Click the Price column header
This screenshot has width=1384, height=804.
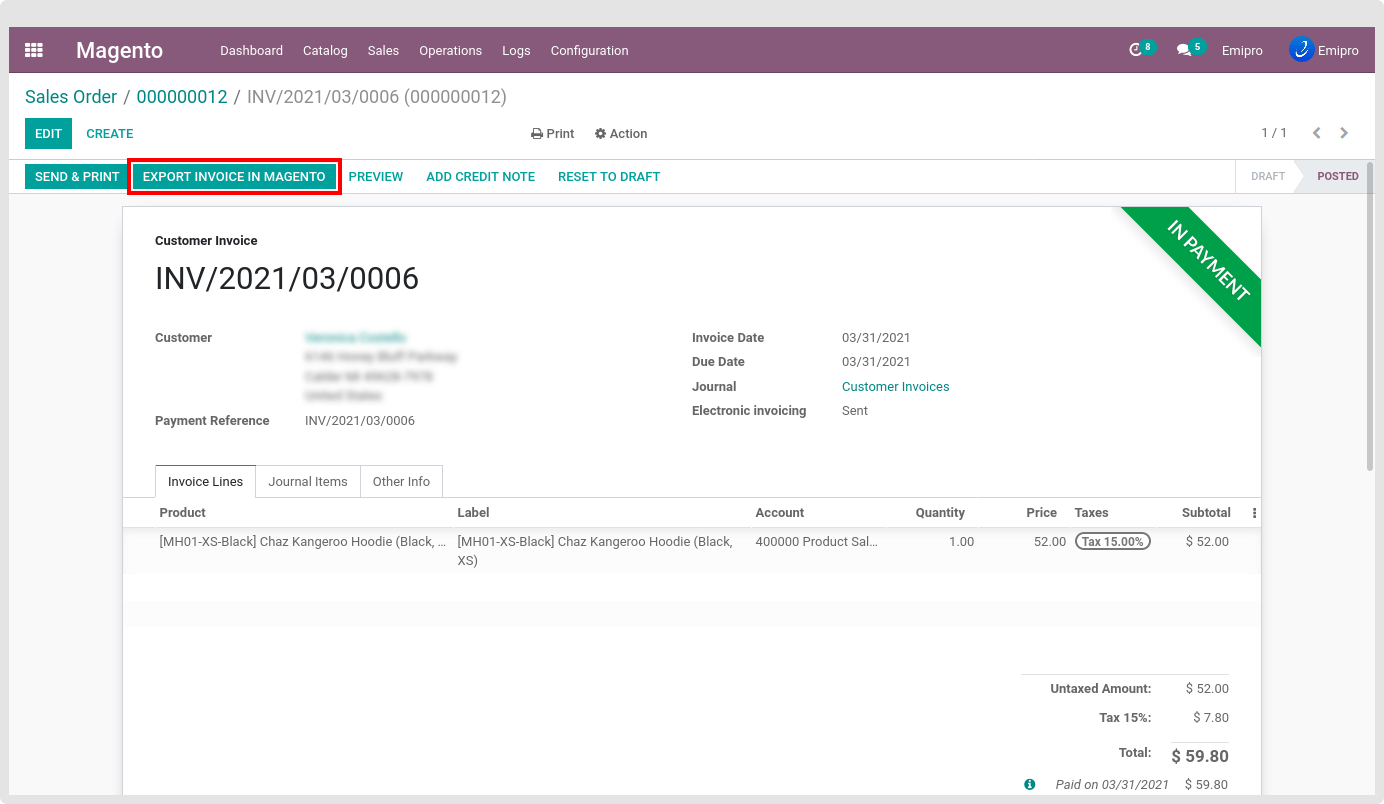[1041, 513]
